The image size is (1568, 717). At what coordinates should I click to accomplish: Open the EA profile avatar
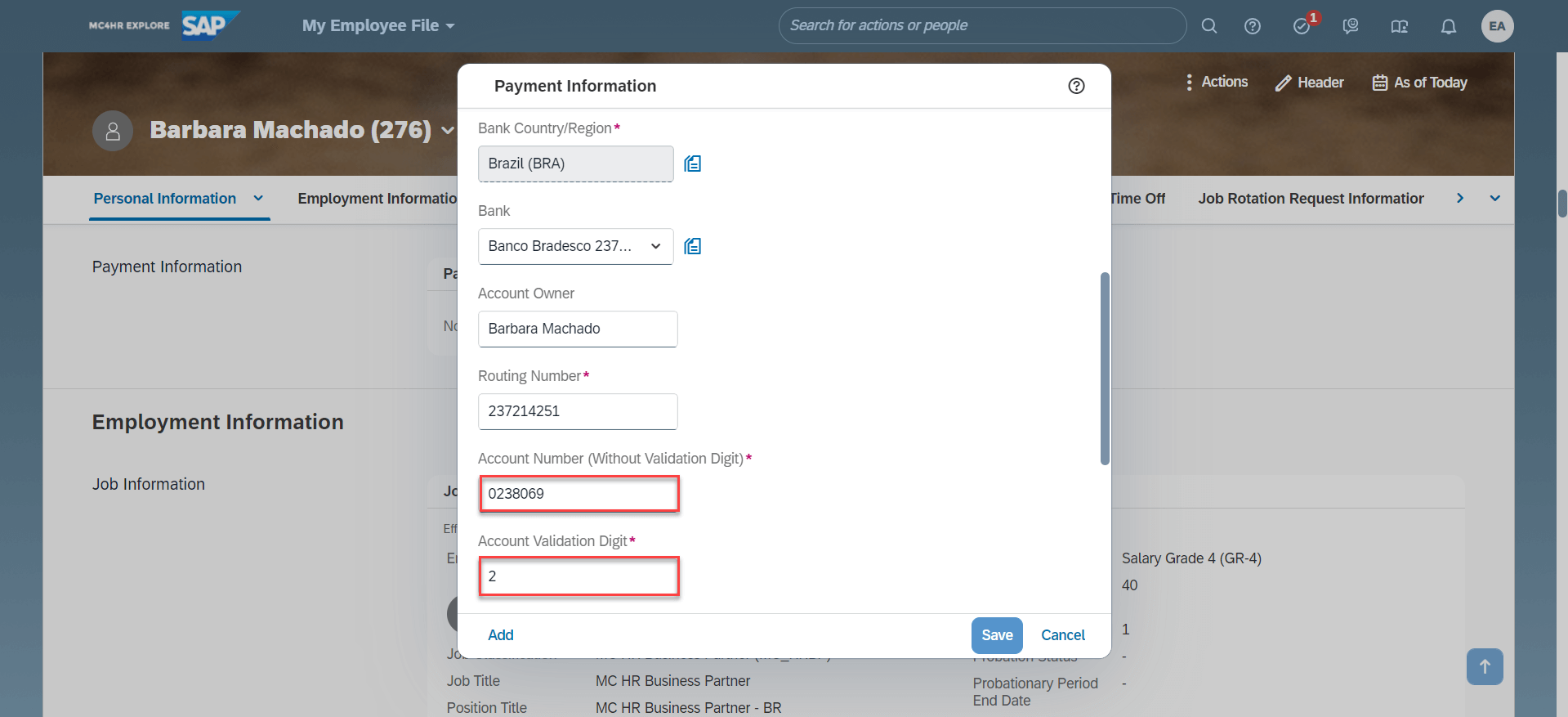[1497, 25]
